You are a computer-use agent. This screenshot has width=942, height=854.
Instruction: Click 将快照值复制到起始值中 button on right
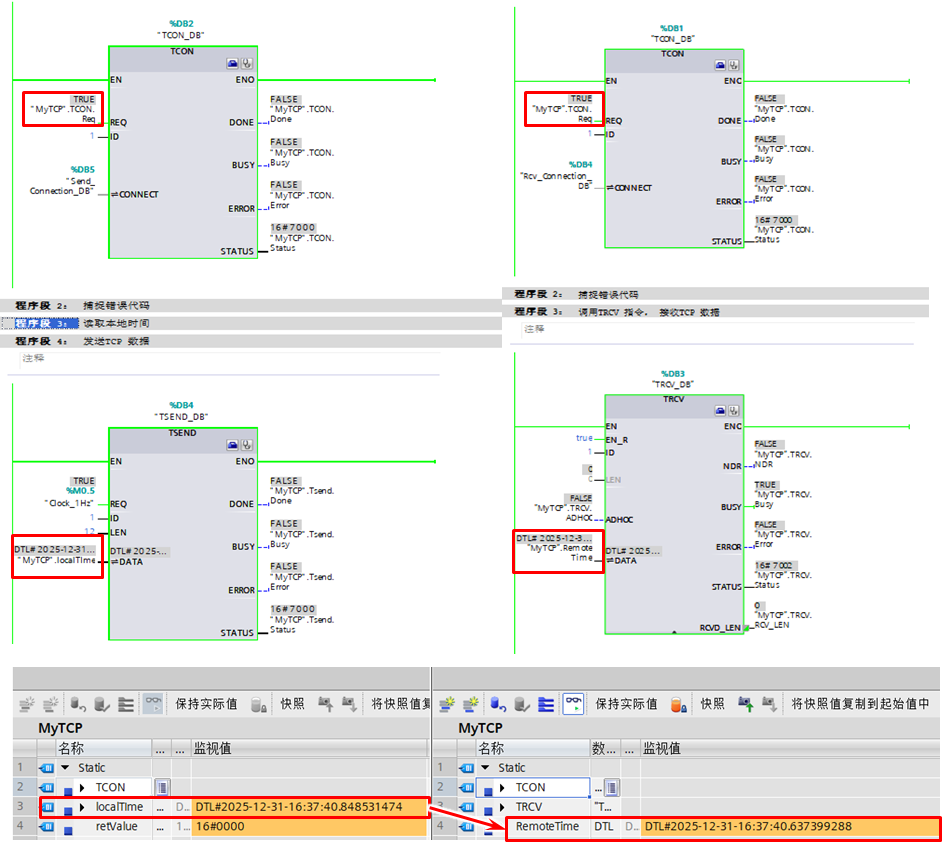[860, 704]
